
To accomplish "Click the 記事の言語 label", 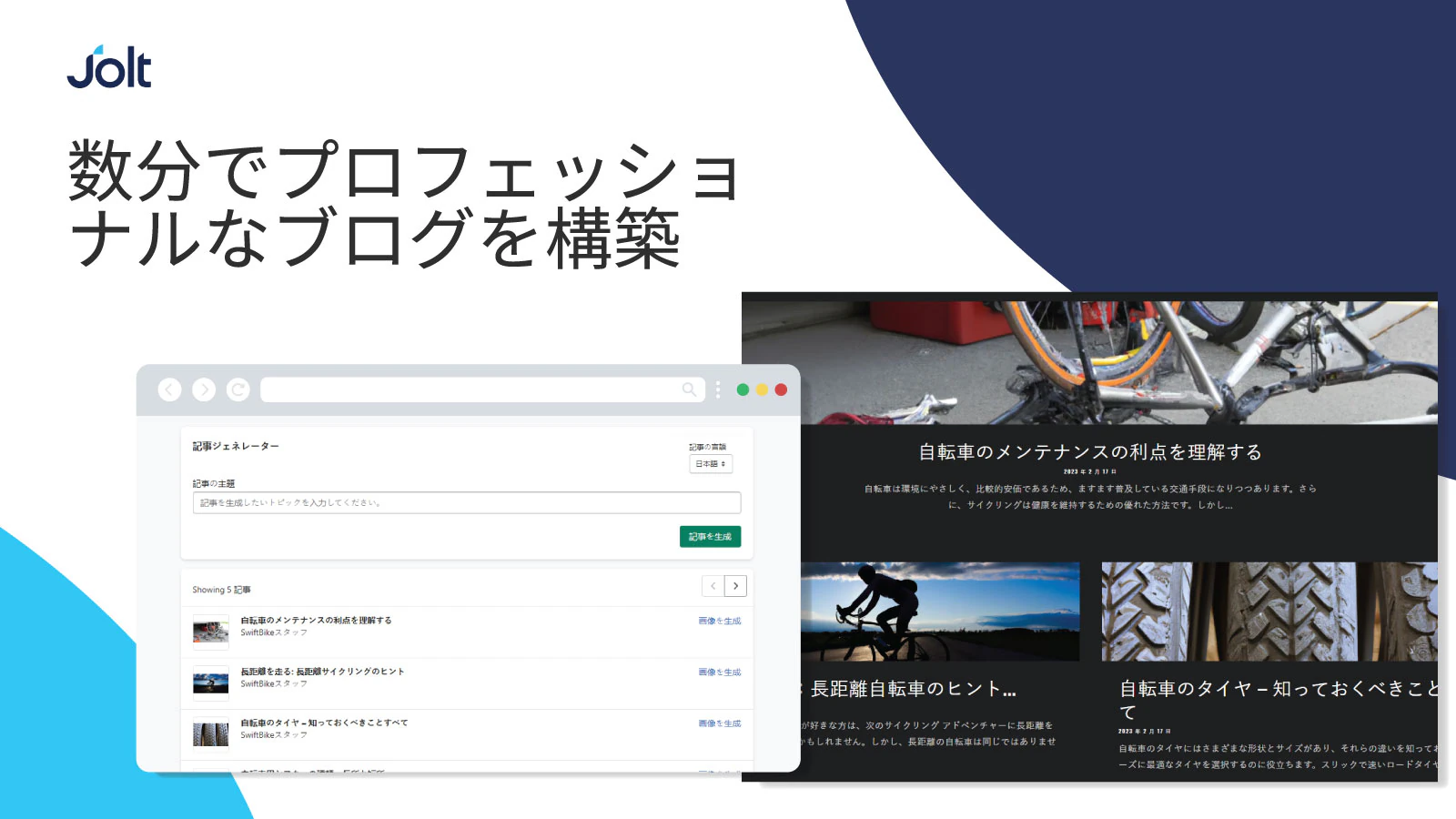I will (x=707, y=447).
